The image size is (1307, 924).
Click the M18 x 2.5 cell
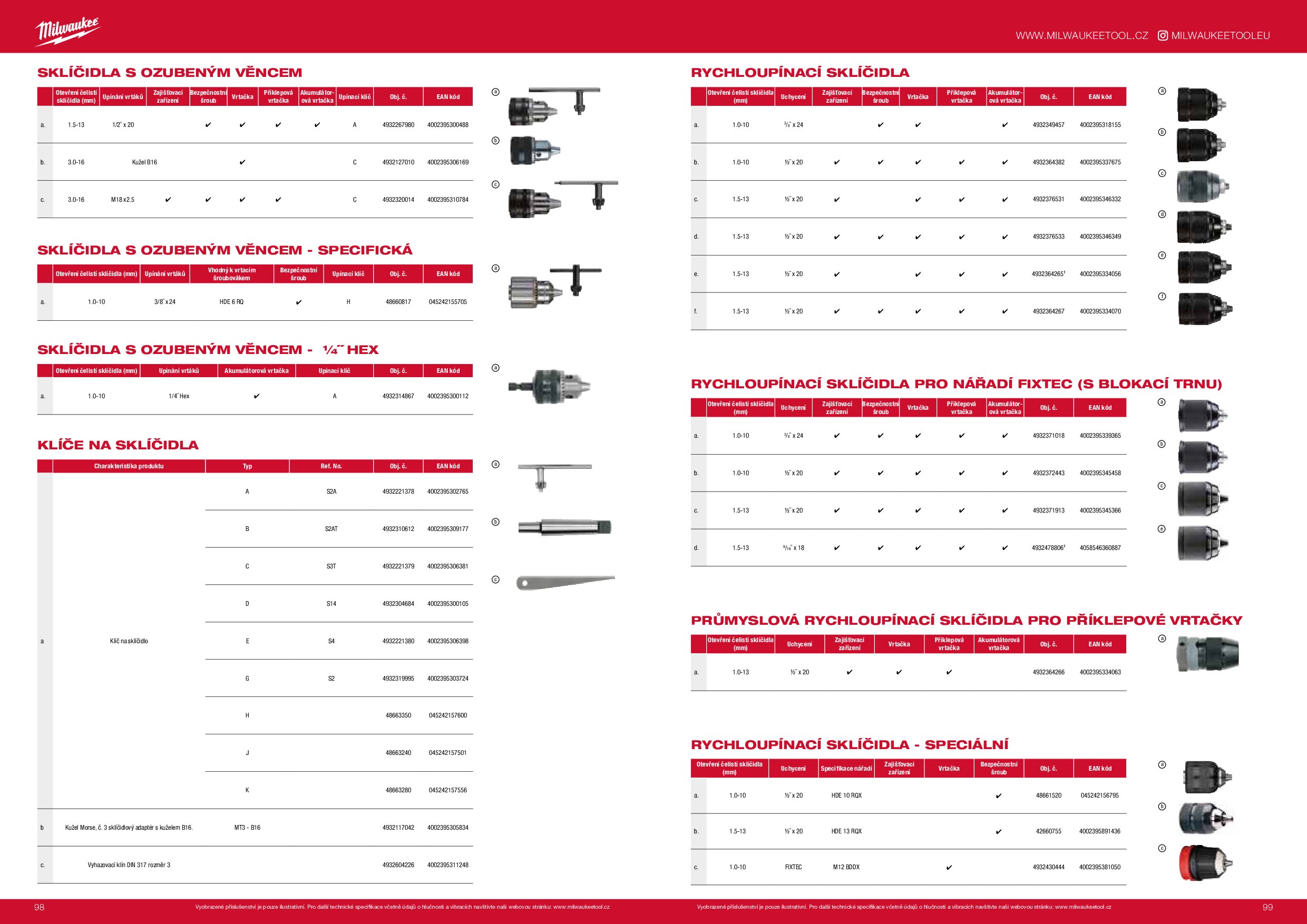click(x=122, y=200)
